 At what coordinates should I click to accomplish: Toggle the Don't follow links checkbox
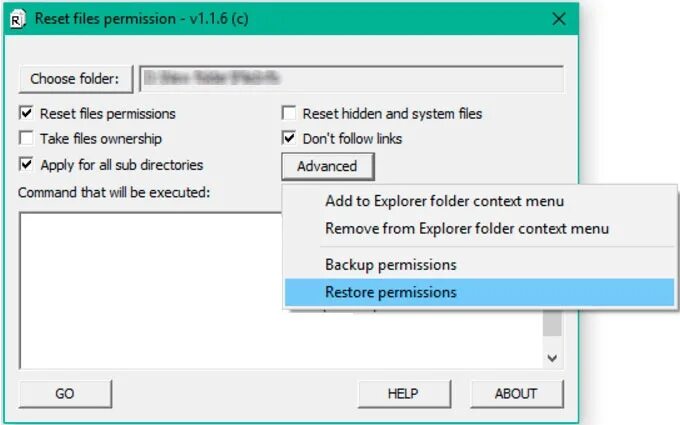coord(289,139)
